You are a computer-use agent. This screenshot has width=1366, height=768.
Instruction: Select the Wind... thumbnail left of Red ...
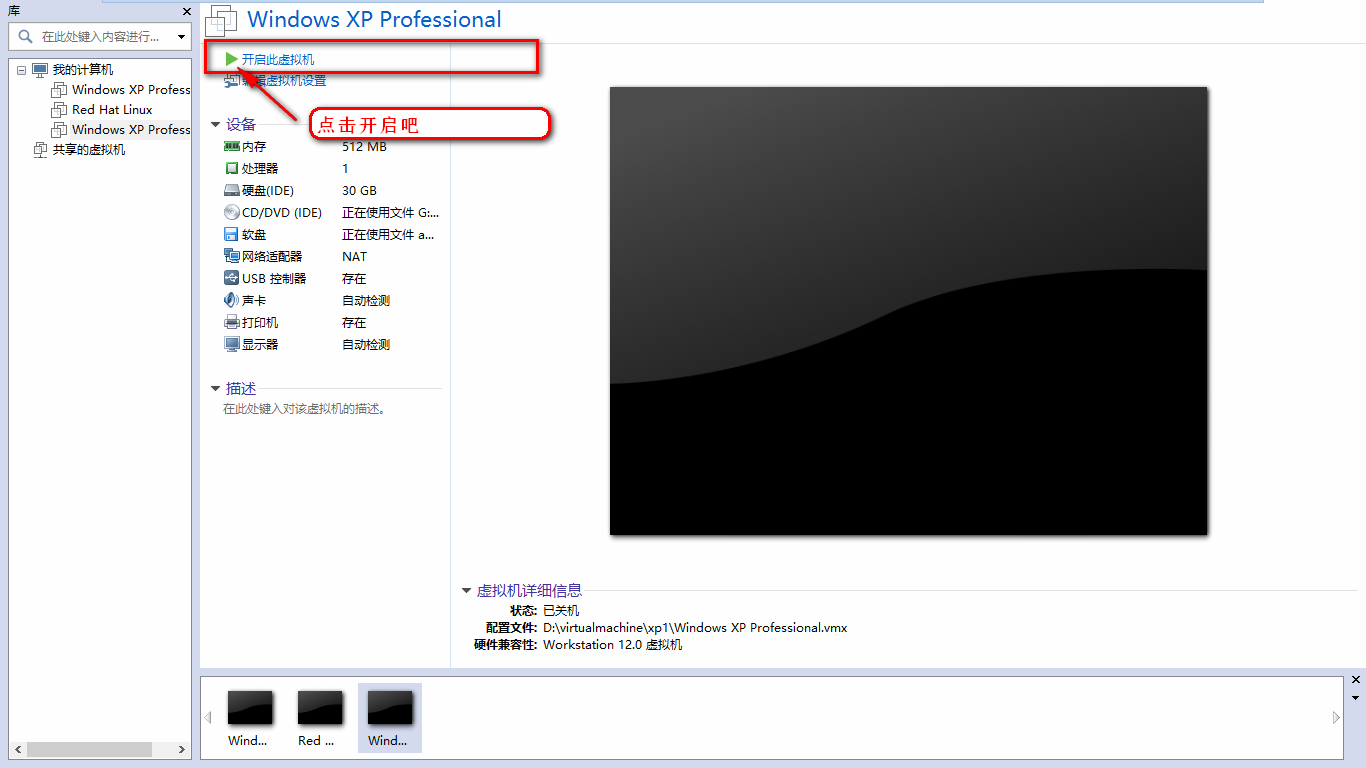[x=250, y=718]
